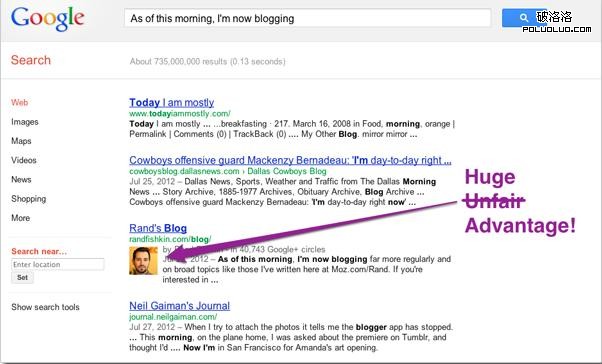Open Neil Gaiman's Journal result
Screen dimensions: 602x364
click(180, 306)
